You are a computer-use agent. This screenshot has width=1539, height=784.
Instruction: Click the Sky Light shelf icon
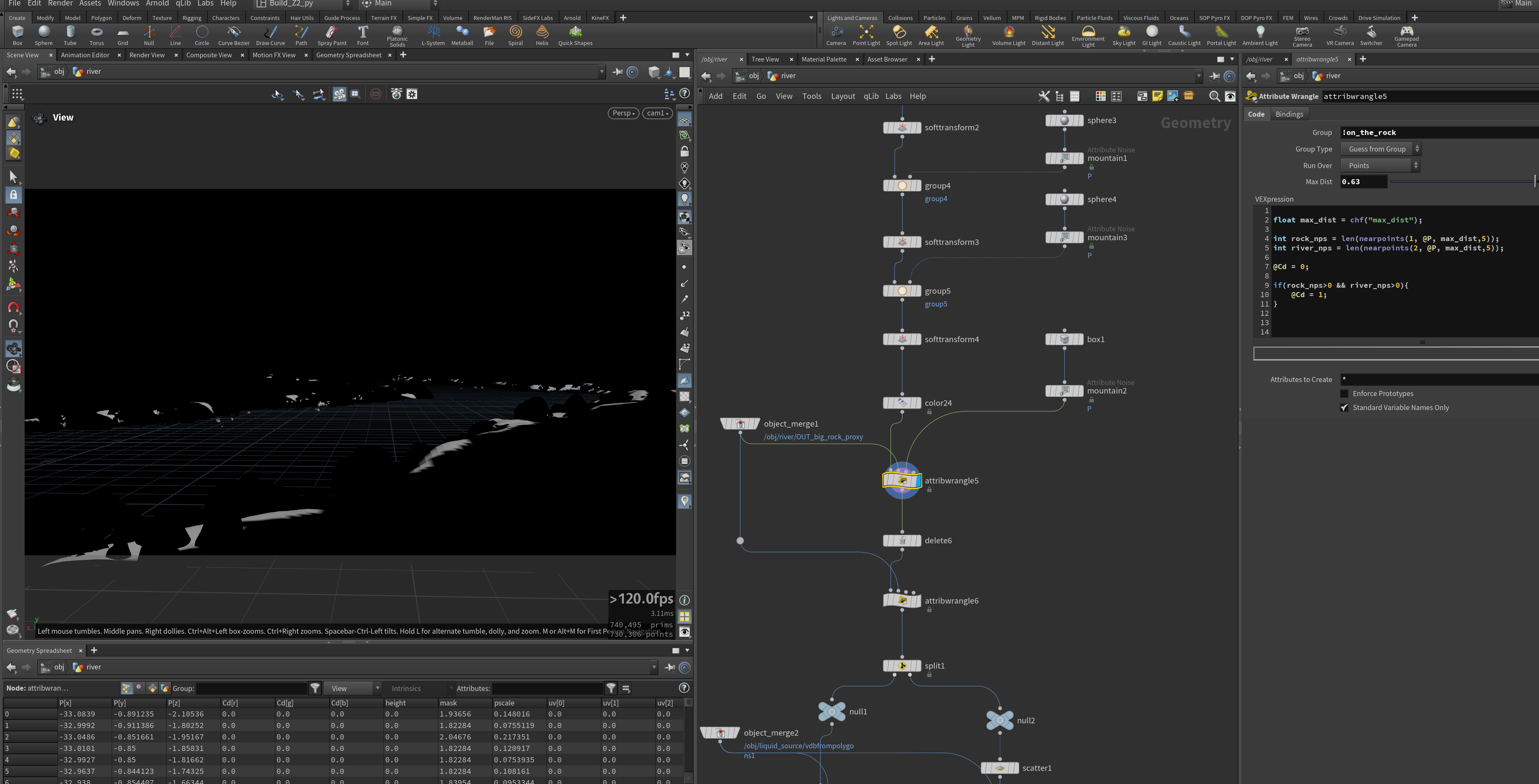pos(1123,35)
